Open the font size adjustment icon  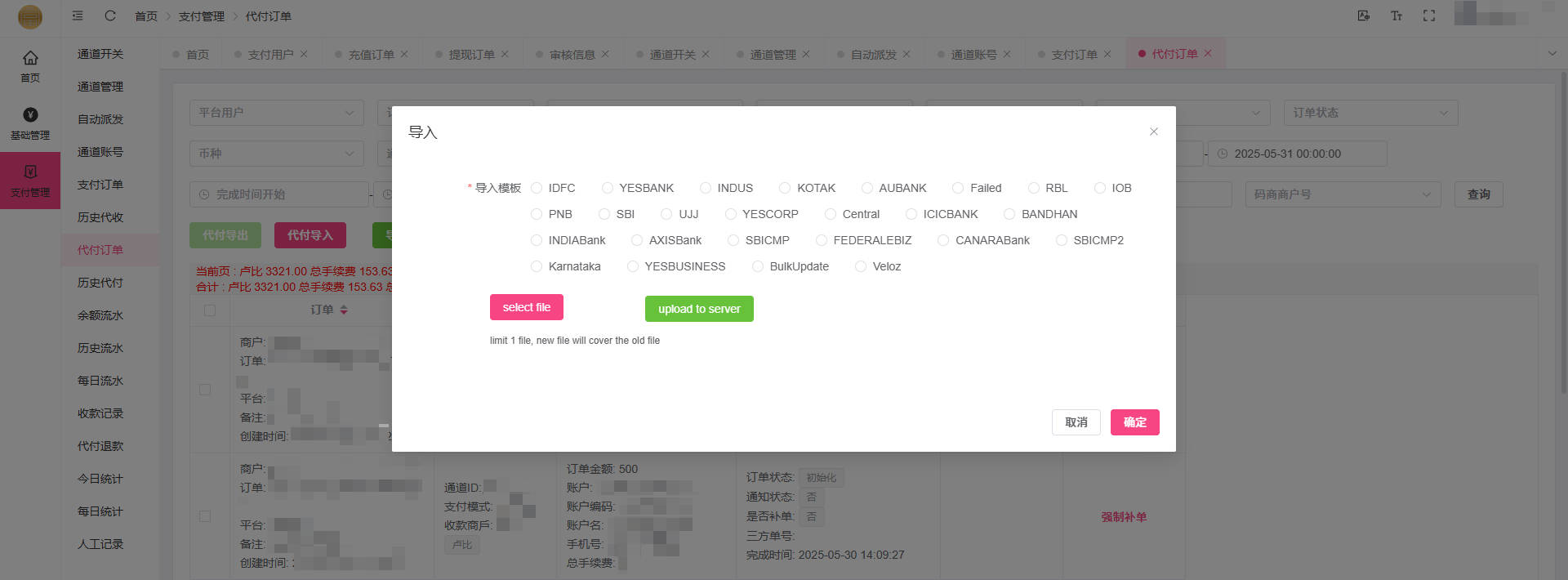click(1396, 16)
